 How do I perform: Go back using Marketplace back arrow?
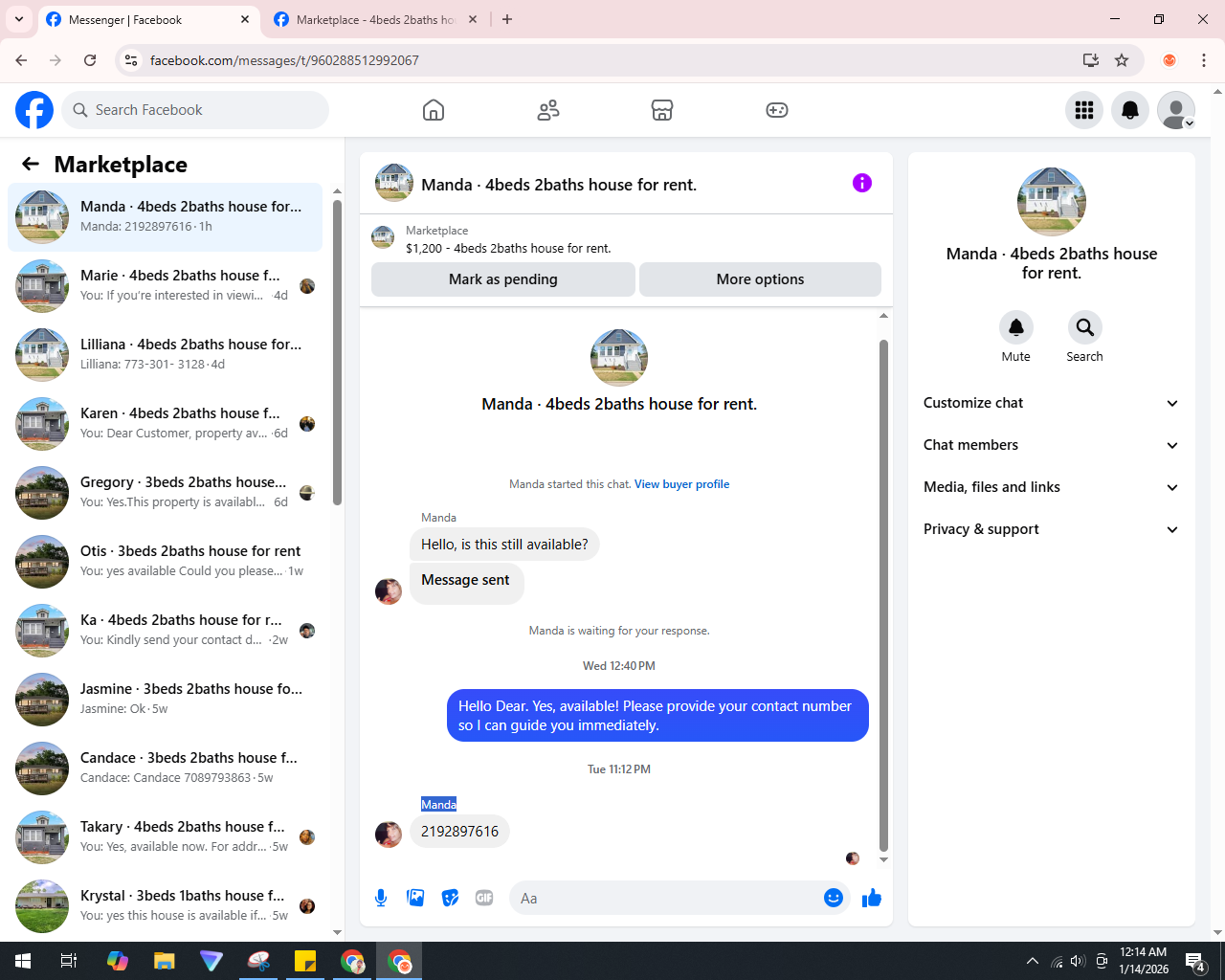point(31,165)
